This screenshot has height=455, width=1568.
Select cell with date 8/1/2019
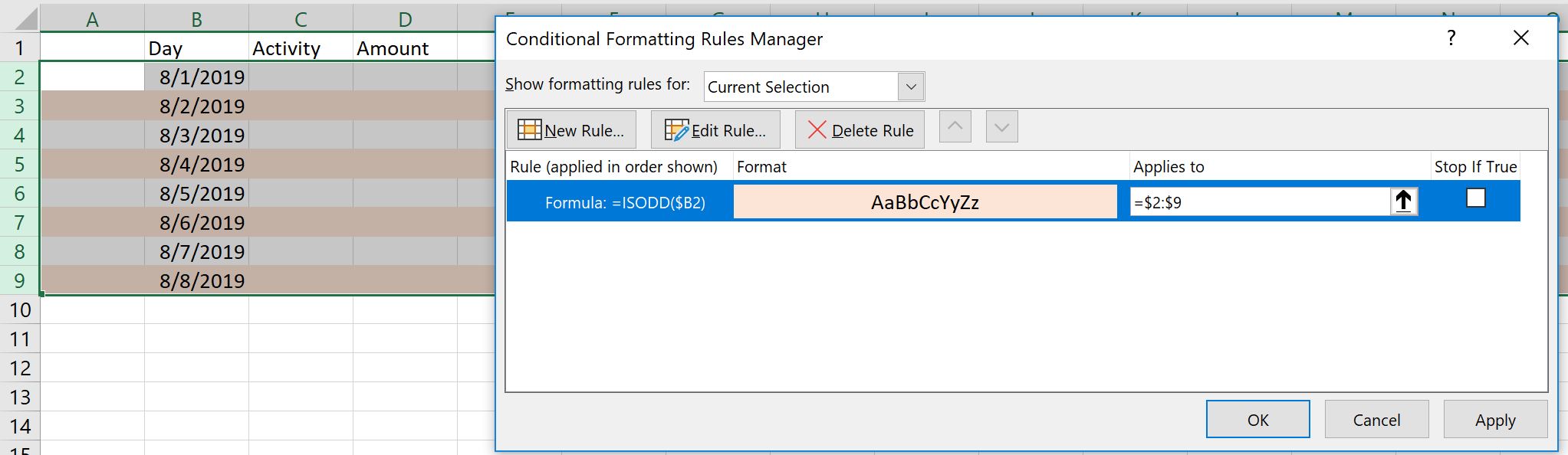tap(196, 77)
